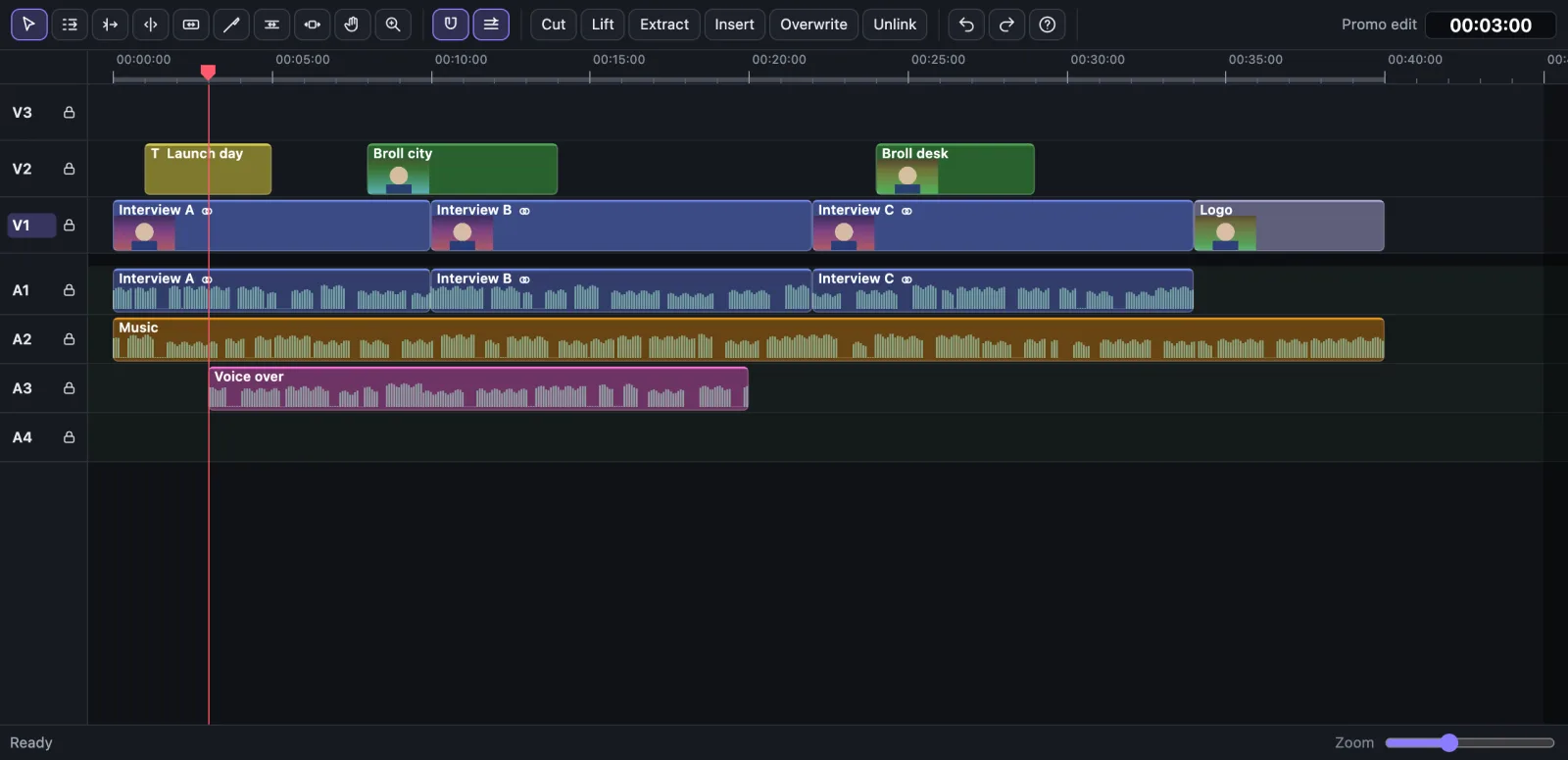Select the Track Select tool

click(70, 25)
